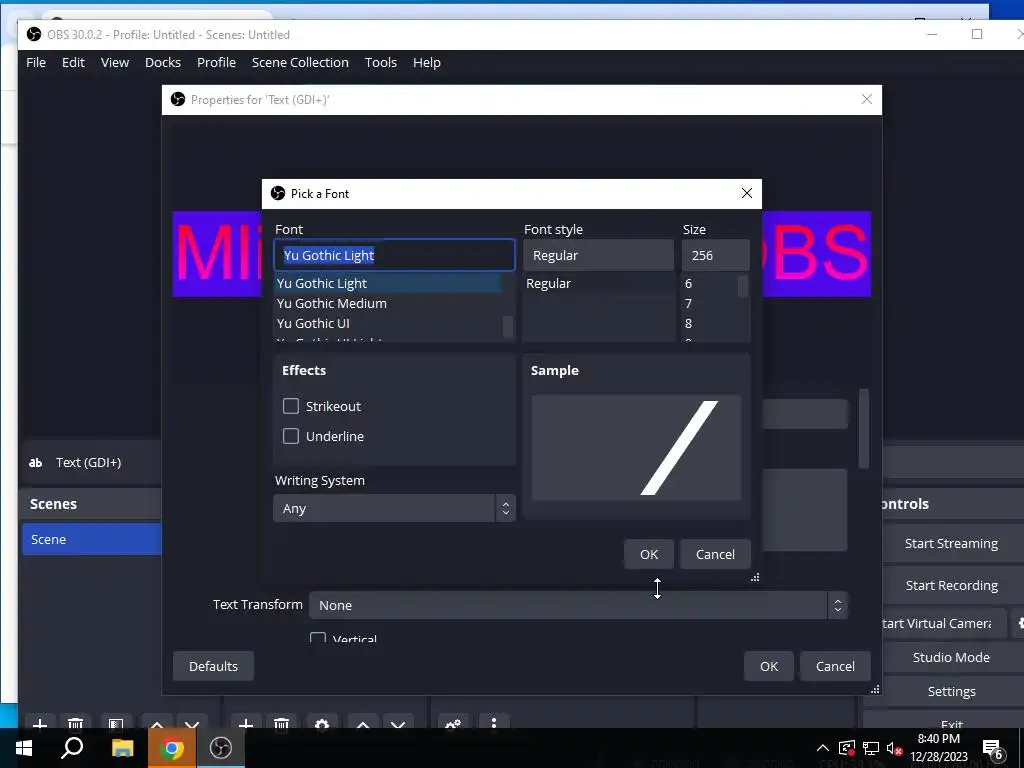
Task: Click the font Size field showing 256
Action: tap(716, 255)
